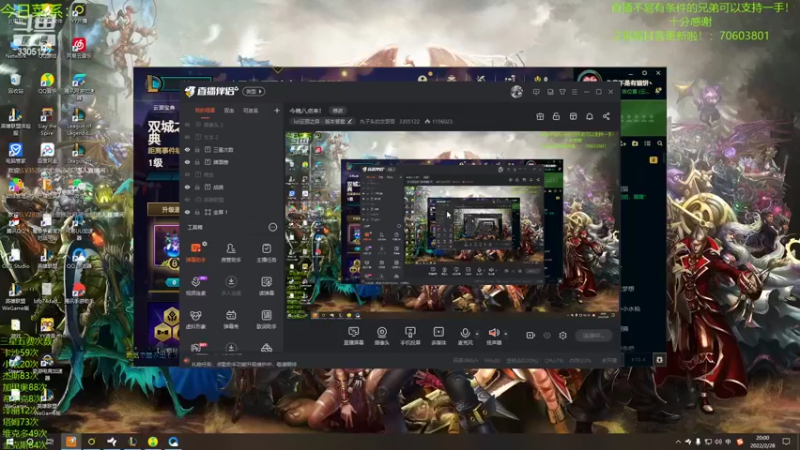Open the taskbar clock showing 20:00
This screenshot has width=800, height=450.
click(x=764, y=442)
